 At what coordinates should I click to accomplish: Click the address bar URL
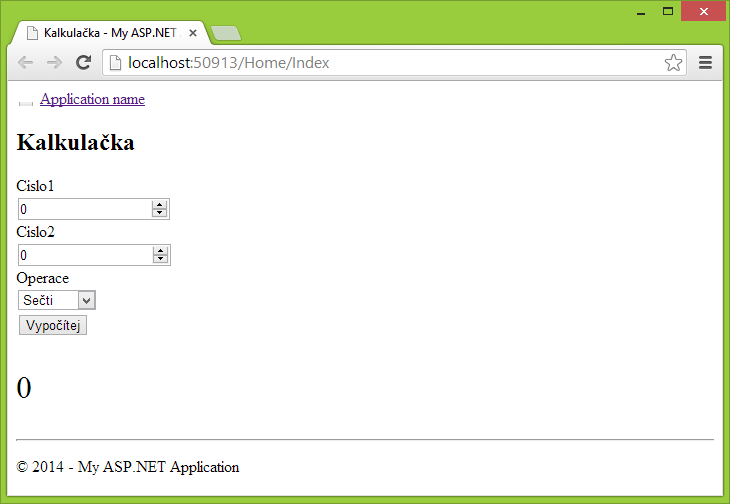(229, 62)
